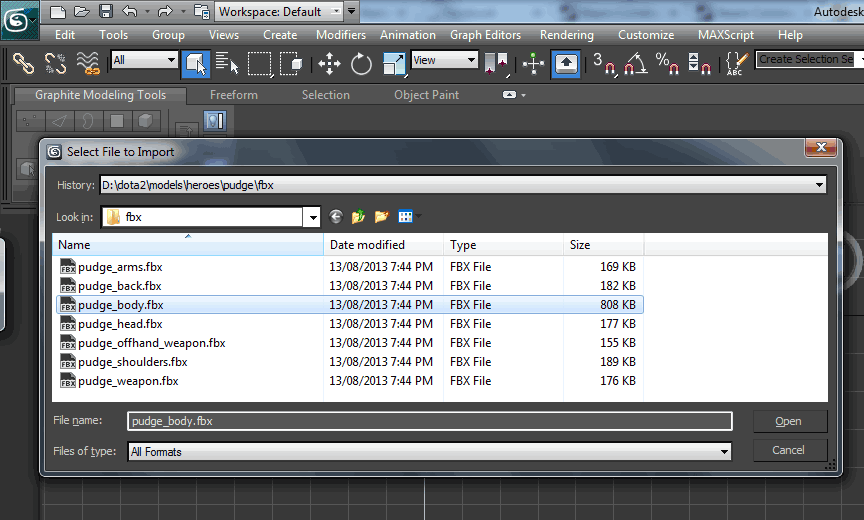864x520 pixels.
Task: Open the View Menu options in dialog
Action: point(409,217)
